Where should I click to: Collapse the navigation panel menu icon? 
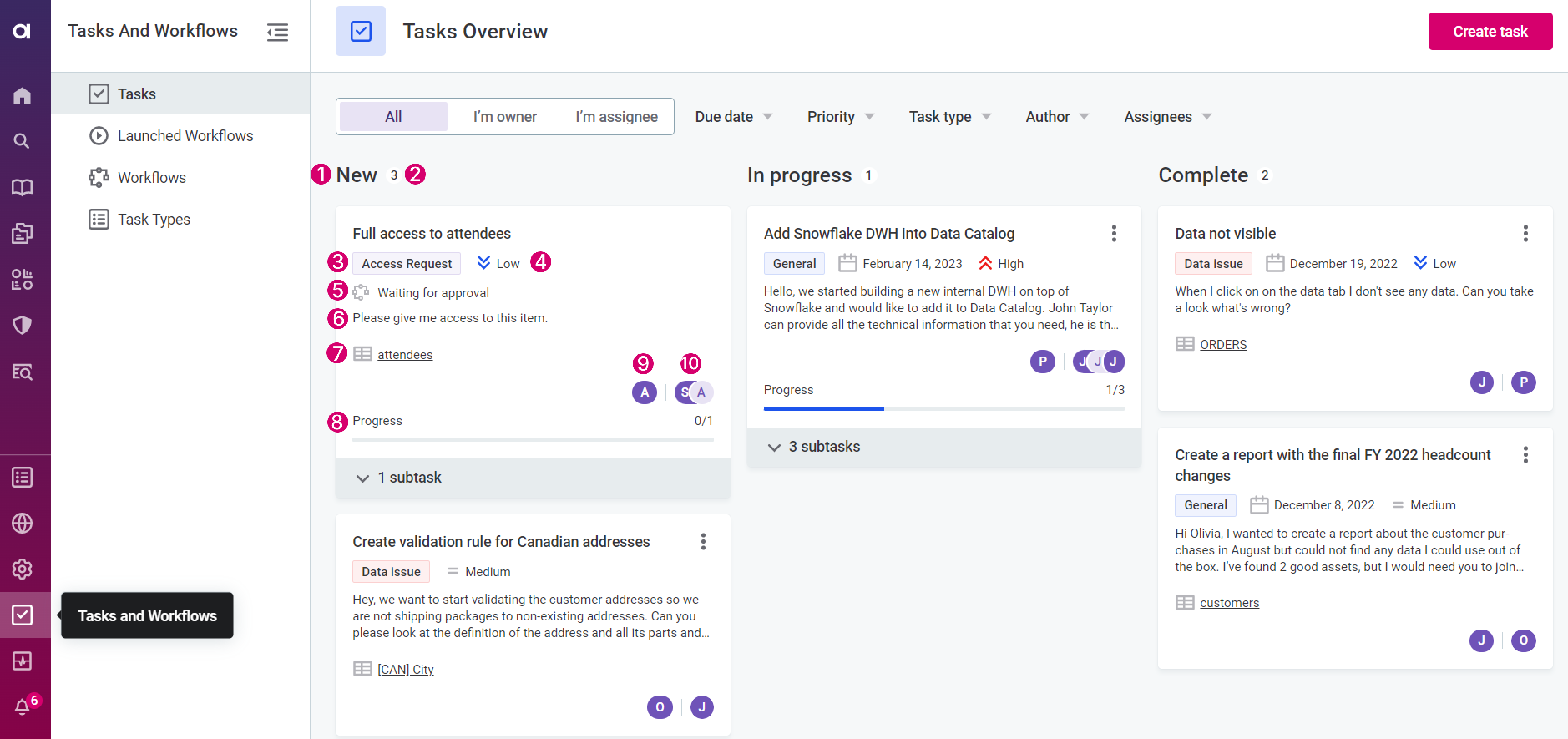pyautogui.click(x=278, y=32)
